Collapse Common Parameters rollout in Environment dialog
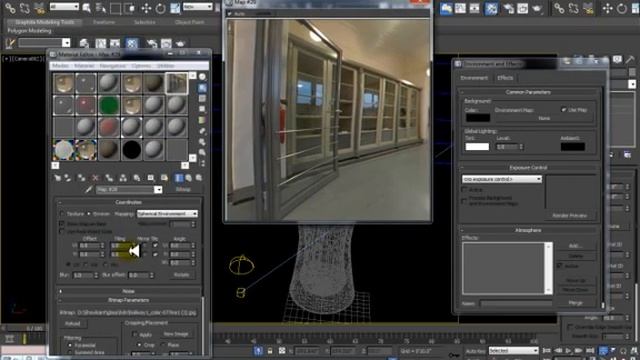This screenshot has width=640, height=360. tap(528, 92)
